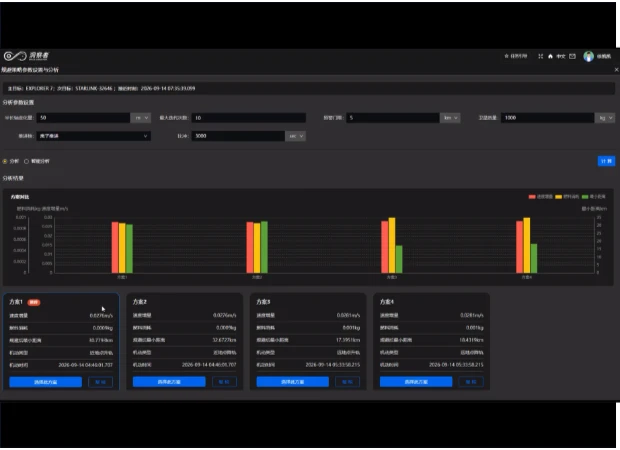Click the 方案1 card title
Image resolution: width=620 pixels, height=450 pixels.
click(x=16, y=302)
